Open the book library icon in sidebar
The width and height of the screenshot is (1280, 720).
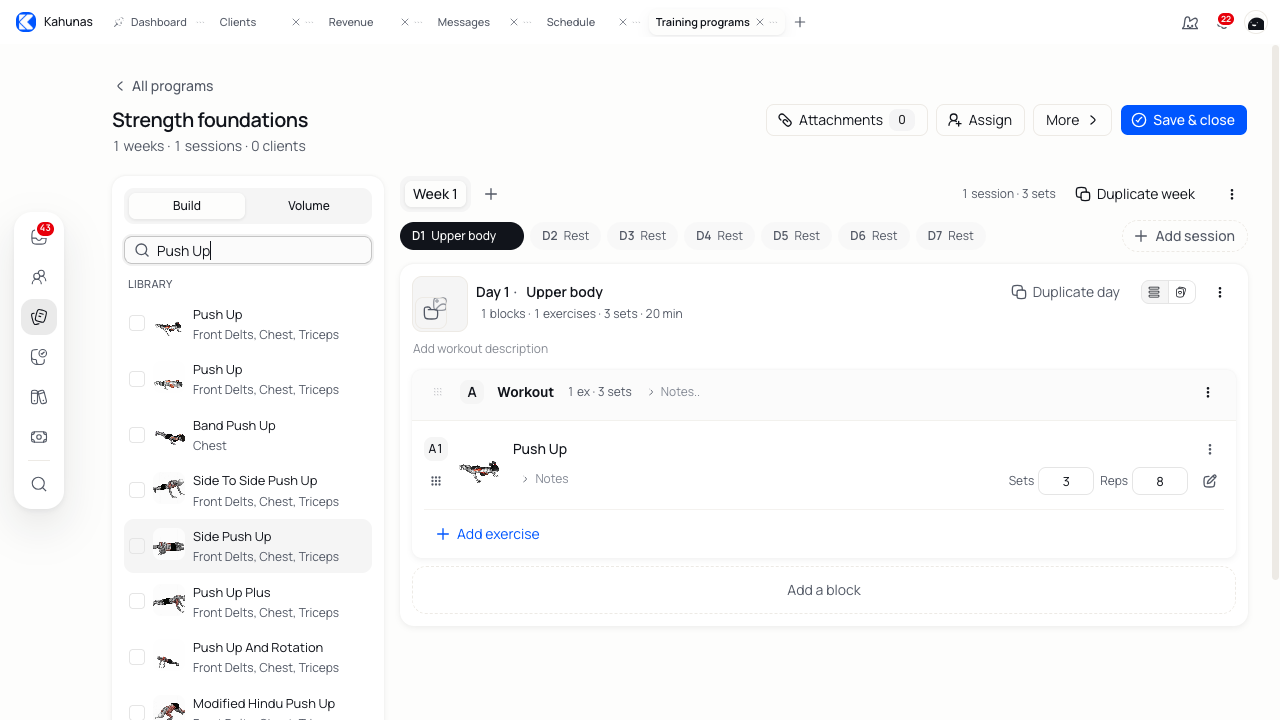click(x=39, y=397)
